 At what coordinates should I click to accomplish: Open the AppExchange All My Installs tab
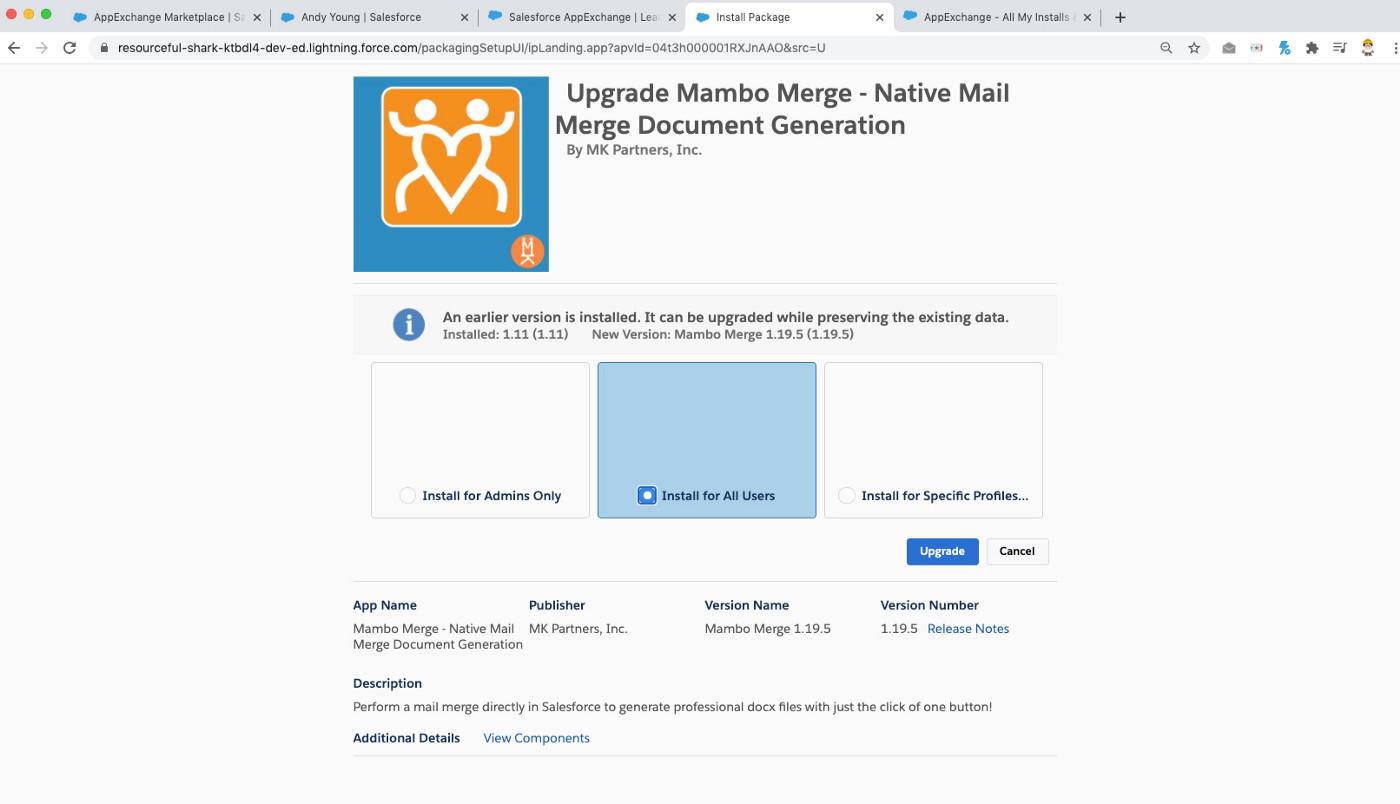(997, 17)
